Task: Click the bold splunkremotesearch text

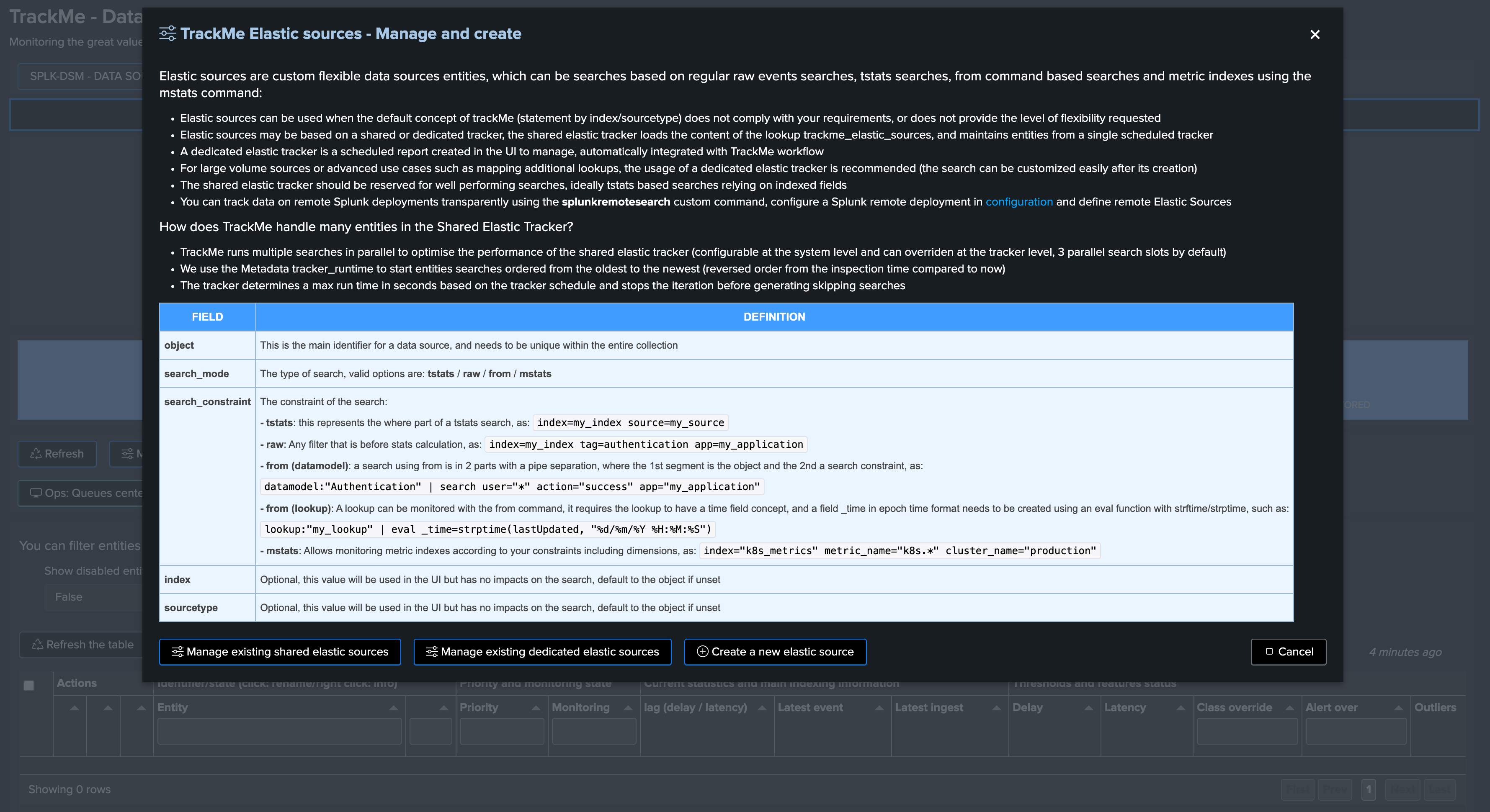Action: coord(616,202)
